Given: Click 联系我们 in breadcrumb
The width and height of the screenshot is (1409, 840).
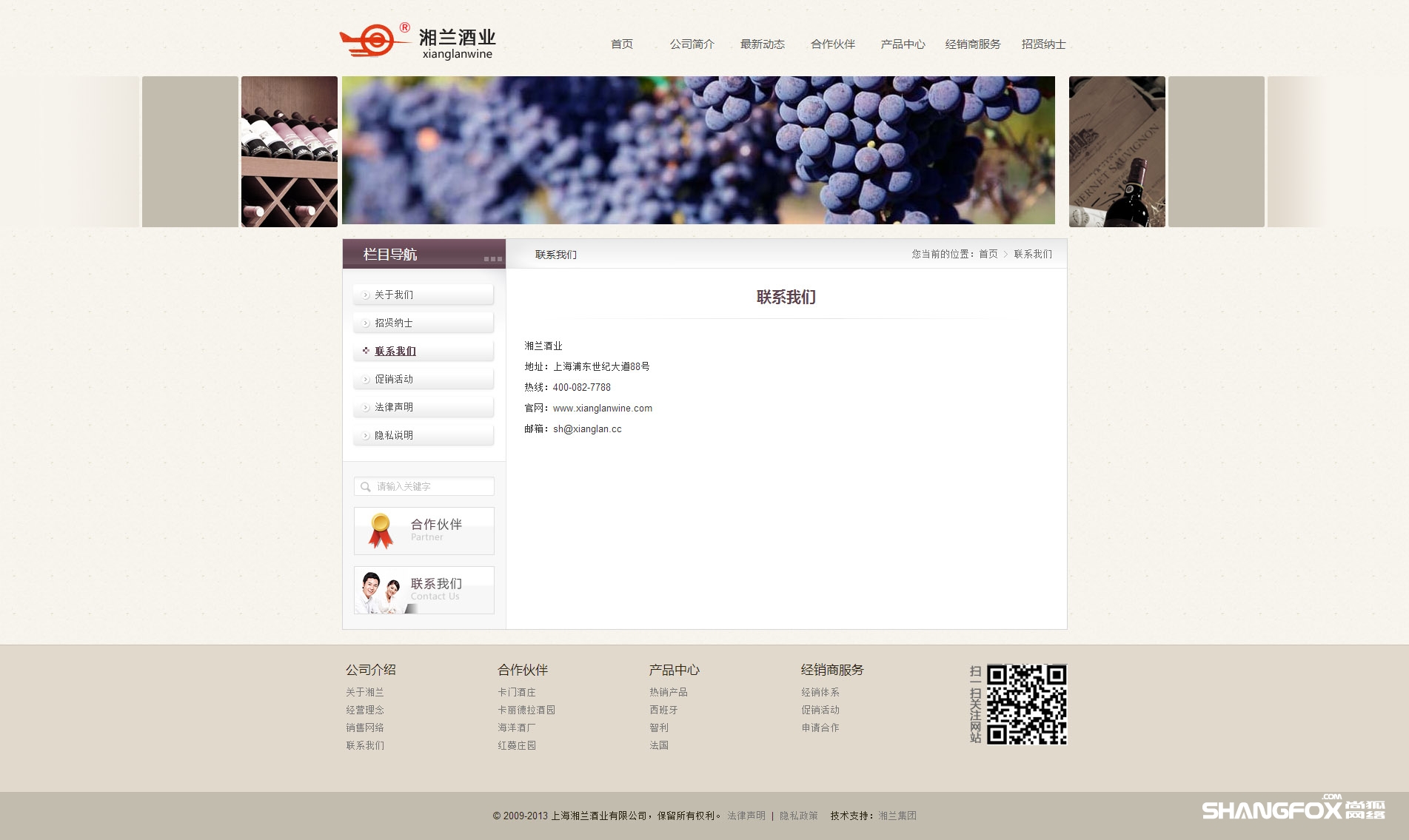Looking at the screenshot, I should 1033,254.
